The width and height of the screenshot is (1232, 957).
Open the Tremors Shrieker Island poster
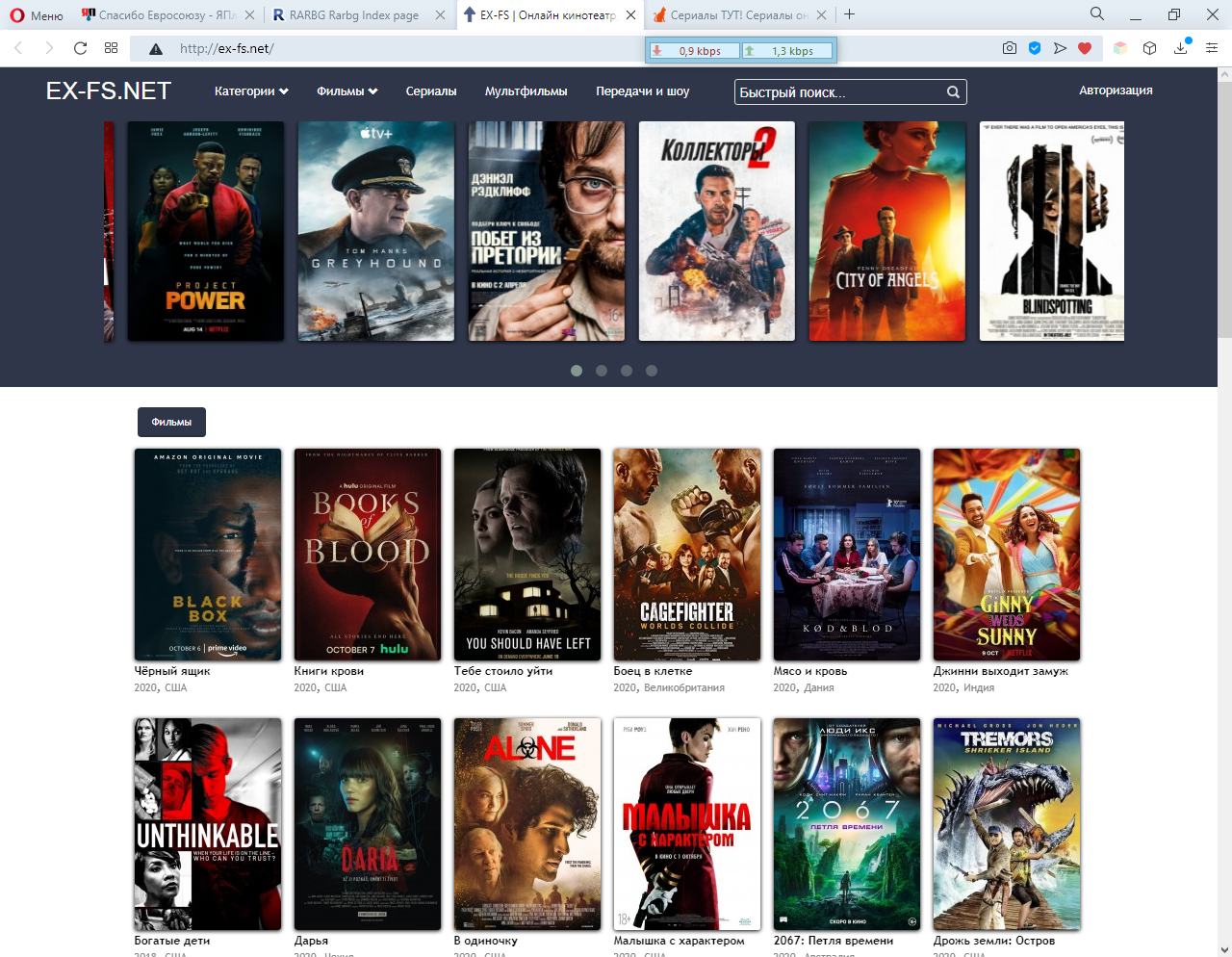coord(1007,824)
